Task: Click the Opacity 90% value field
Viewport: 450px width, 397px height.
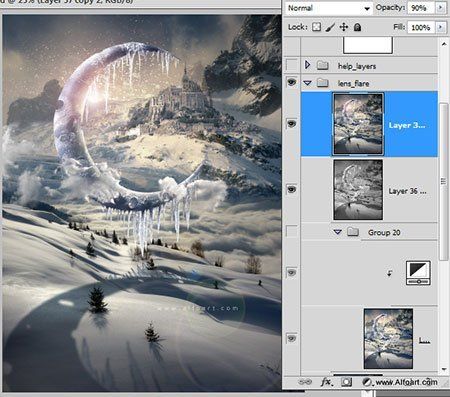Action: pos(421,8)
